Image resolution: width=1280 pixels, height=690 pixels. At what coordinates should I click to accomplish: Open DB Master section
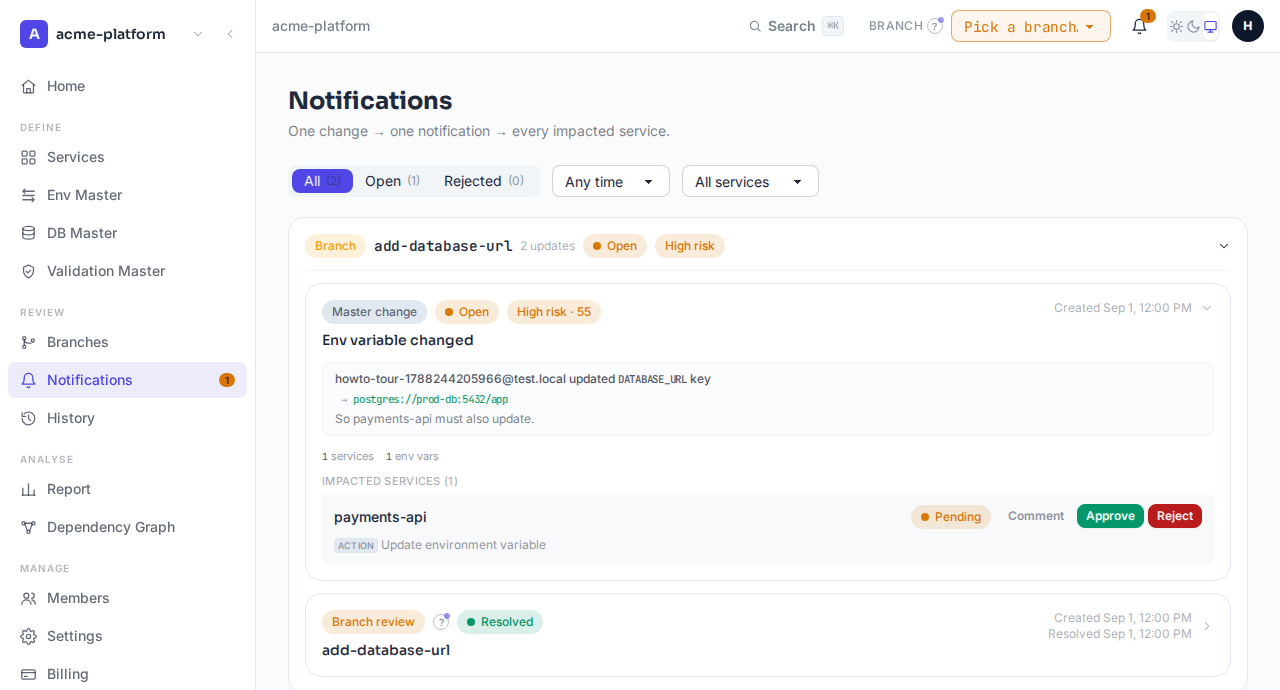tap(127, 233)
